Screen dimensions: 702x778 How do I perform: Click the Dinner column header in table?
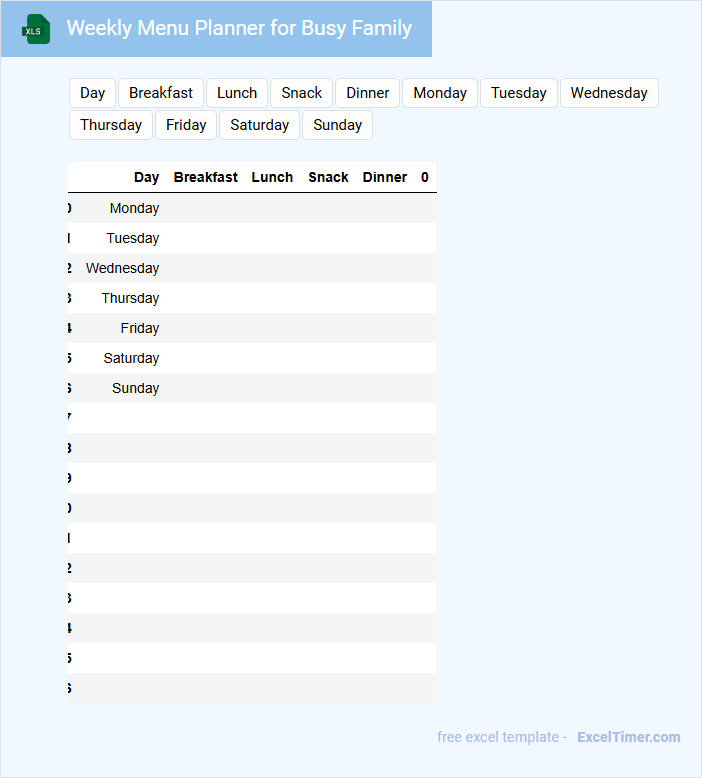pyautogui.click(x=384, y=177)
